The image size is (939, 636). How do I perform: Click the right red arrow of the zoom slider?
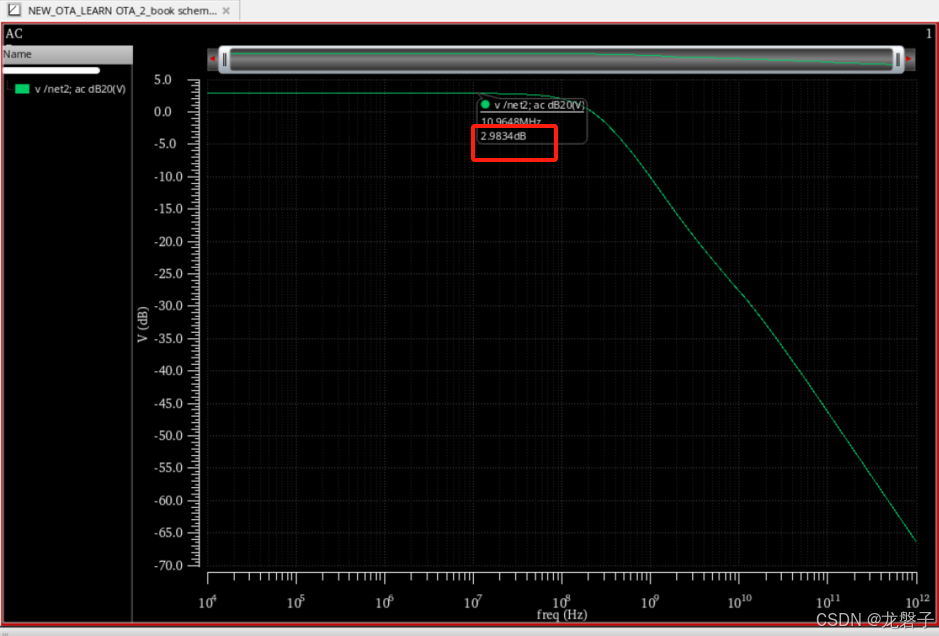tap(908, 59)
